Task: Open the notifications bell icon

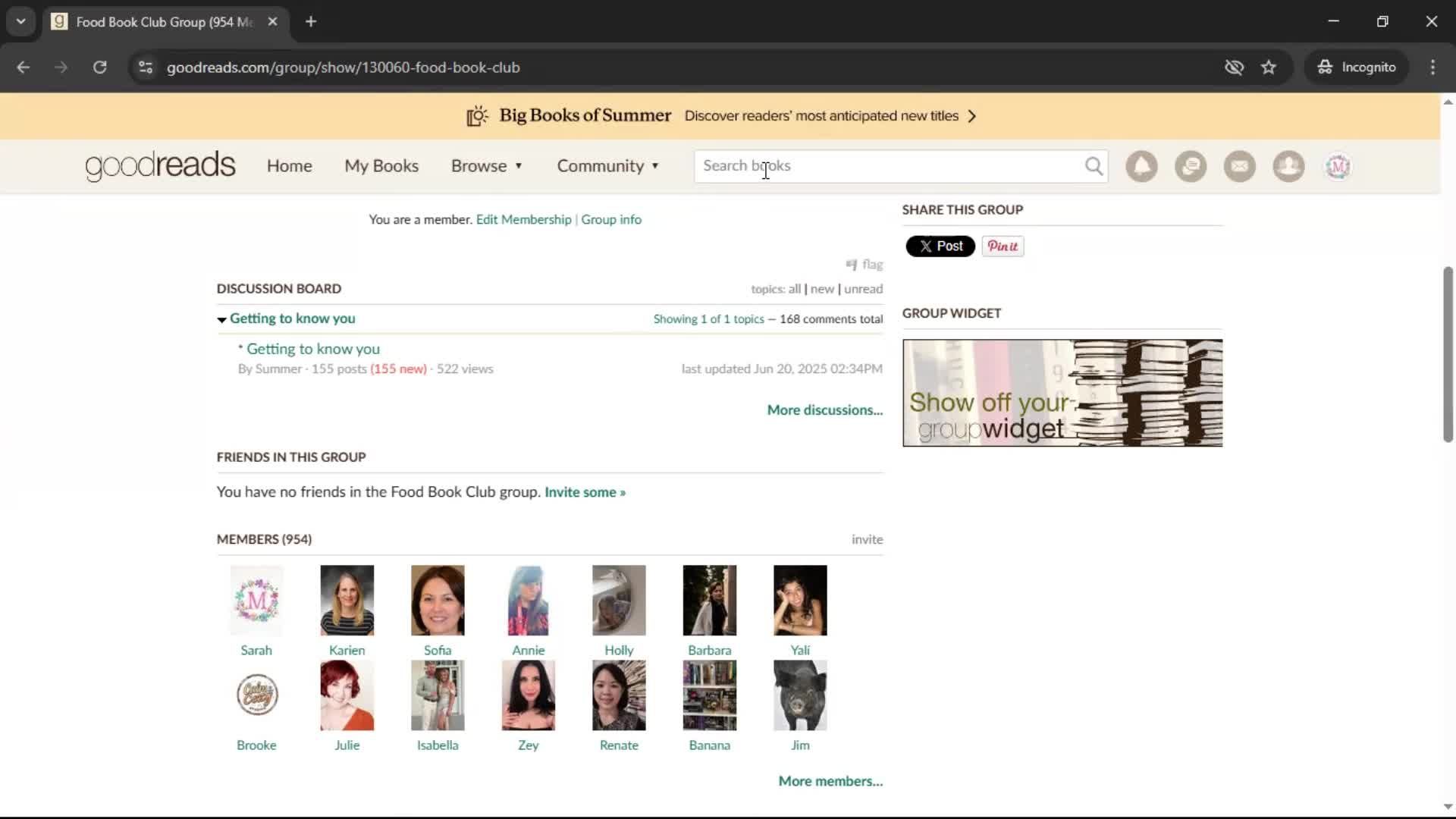Action: click(x=1141, y=166)
